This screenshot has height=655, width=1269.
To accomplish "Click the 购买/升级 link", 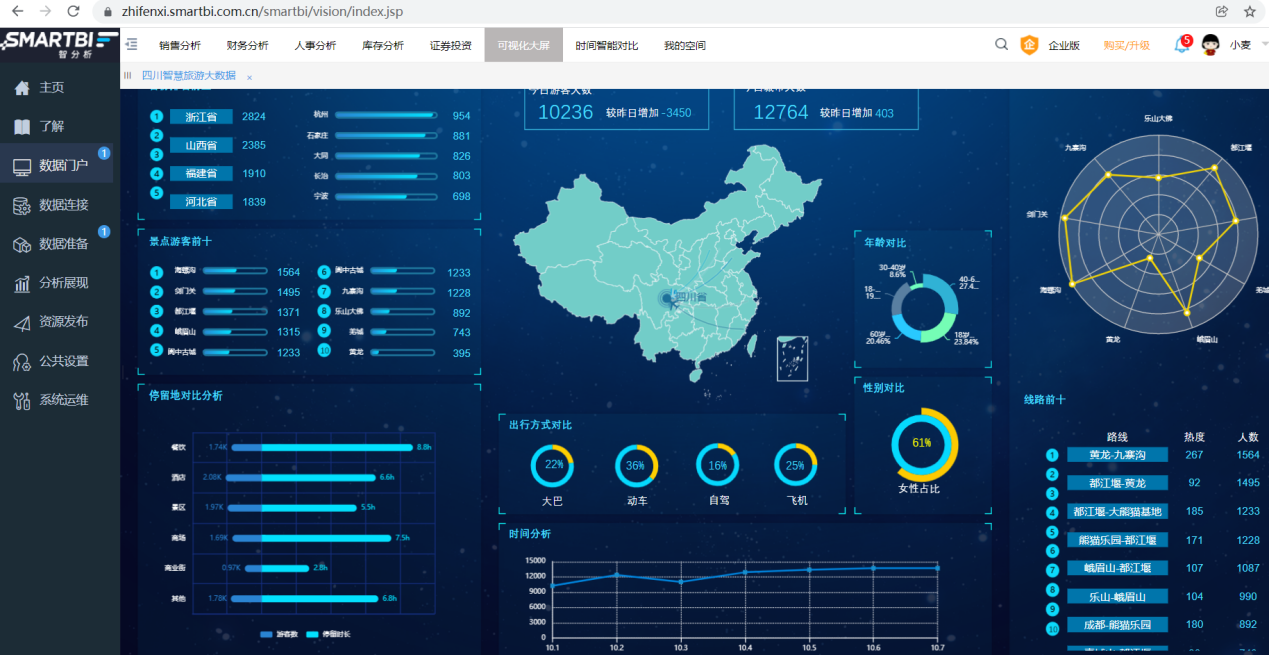I will [x=1127, y=45].
